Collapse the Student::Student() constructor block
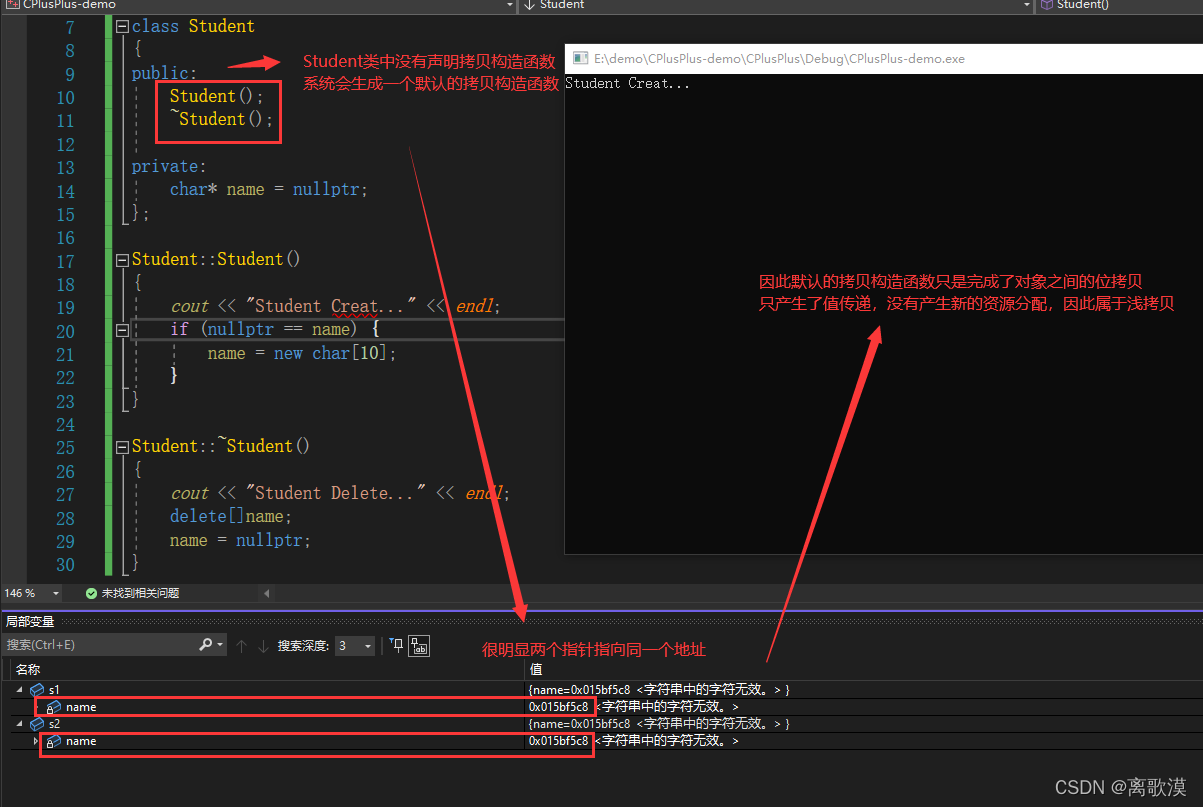 pyautogui.click(x=122, y=260)
